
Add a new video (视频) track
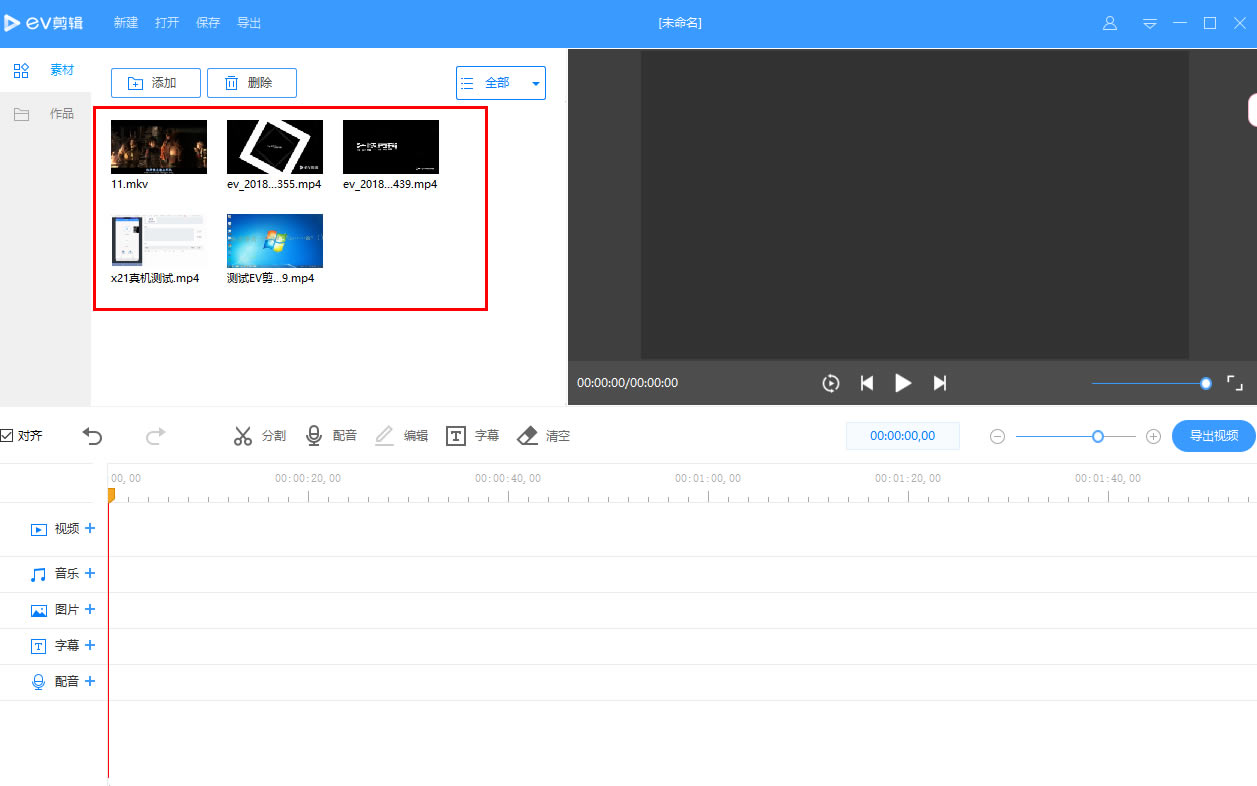pos(90,528)
